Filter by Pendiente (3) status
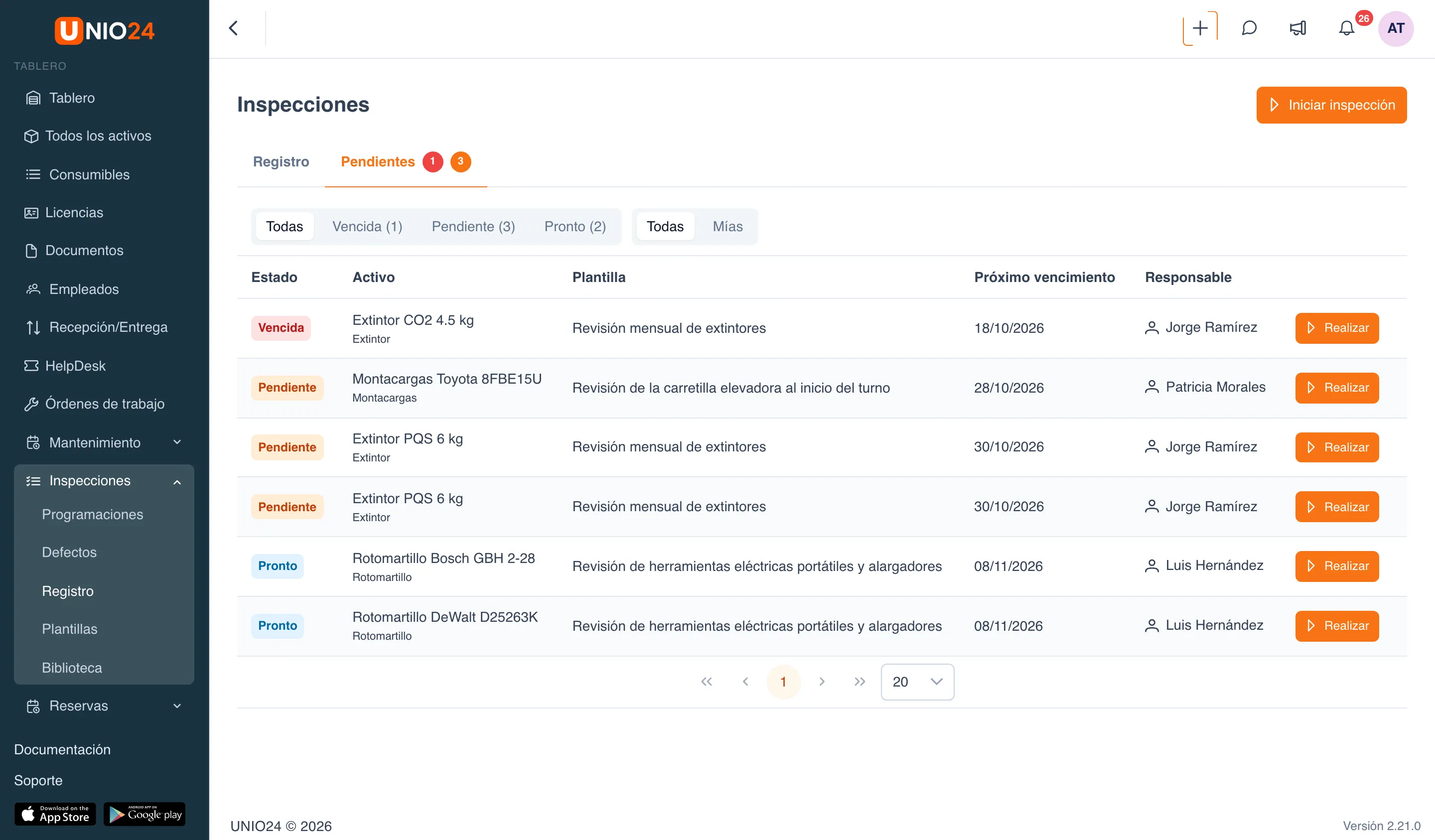Viewport: 1435px width, 840px height. pyautogui.click(x=473, y=227)
